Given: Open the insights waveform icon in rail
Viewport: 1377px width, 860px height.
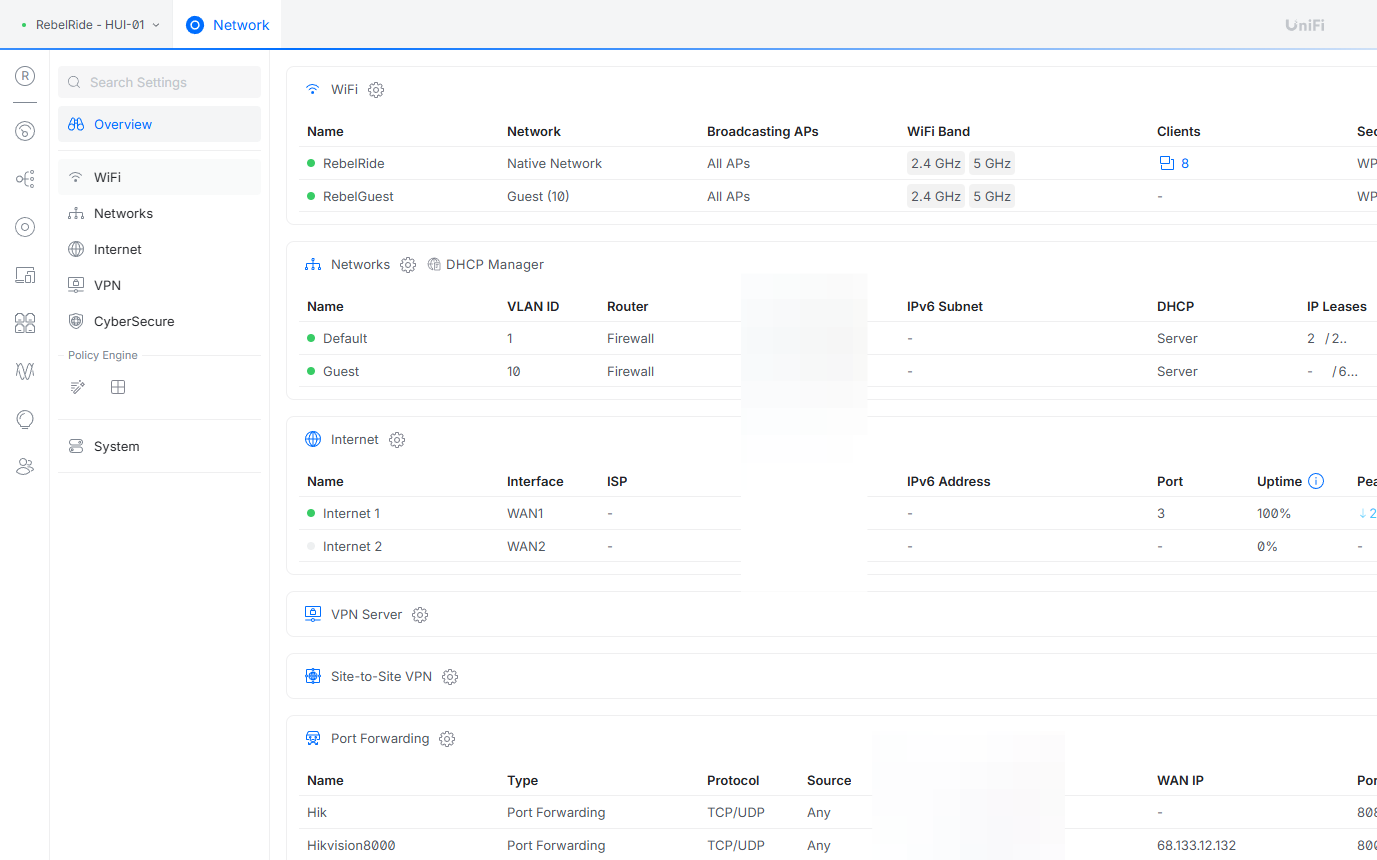Looking at the screenshot, I should pos(25,371).
